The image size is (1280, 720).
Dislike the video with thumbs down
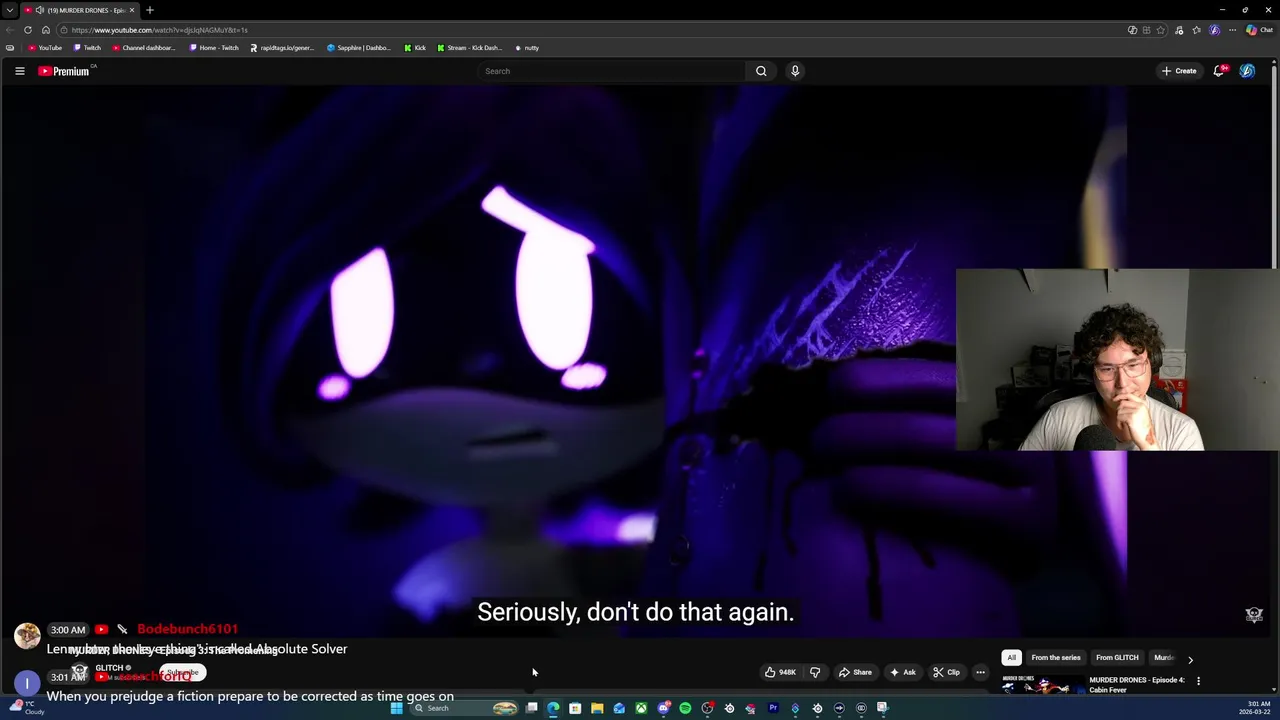click(815, 672)
